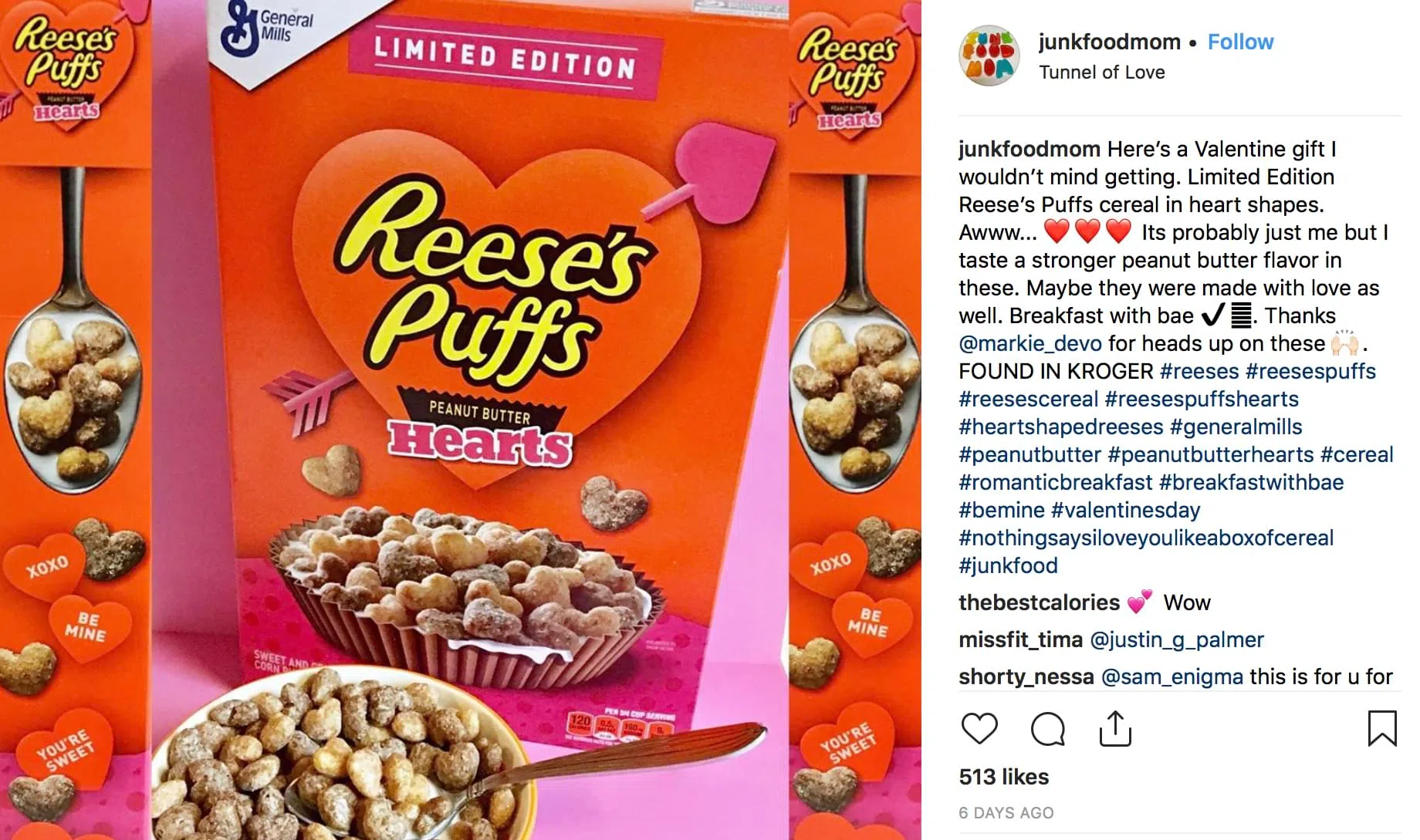The image size is (1420, 840).
Task: Open #junkfood hashtag
Action: (1008, 565)
